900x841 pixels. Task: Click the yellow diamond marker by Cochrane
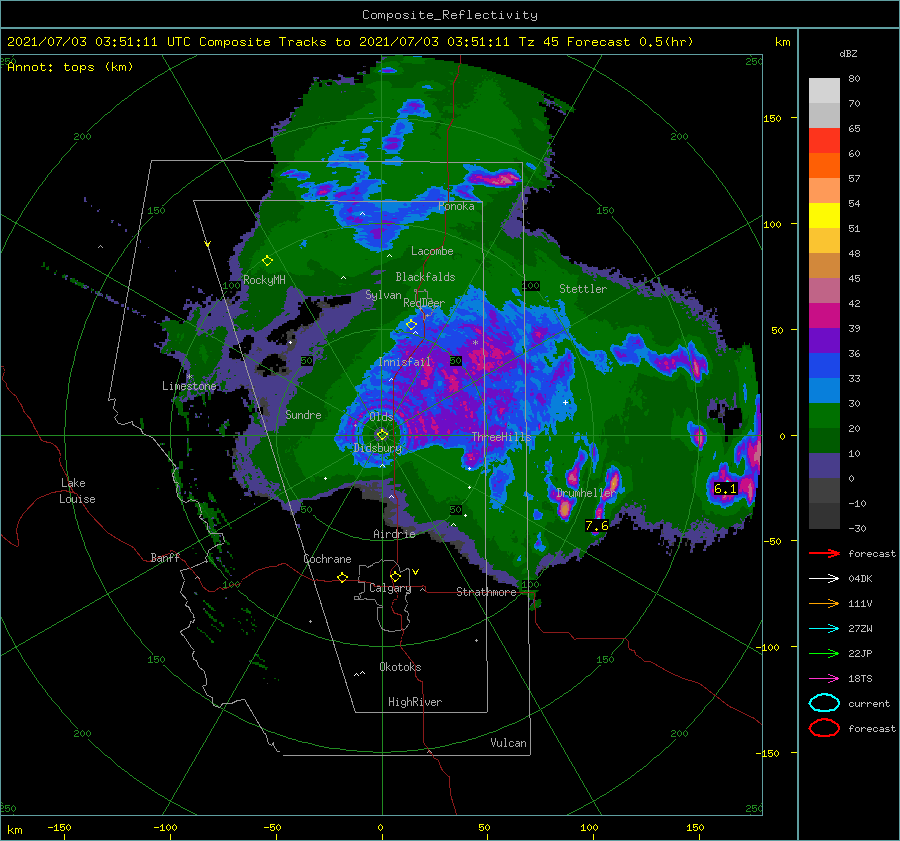click(x=342, y=577)
